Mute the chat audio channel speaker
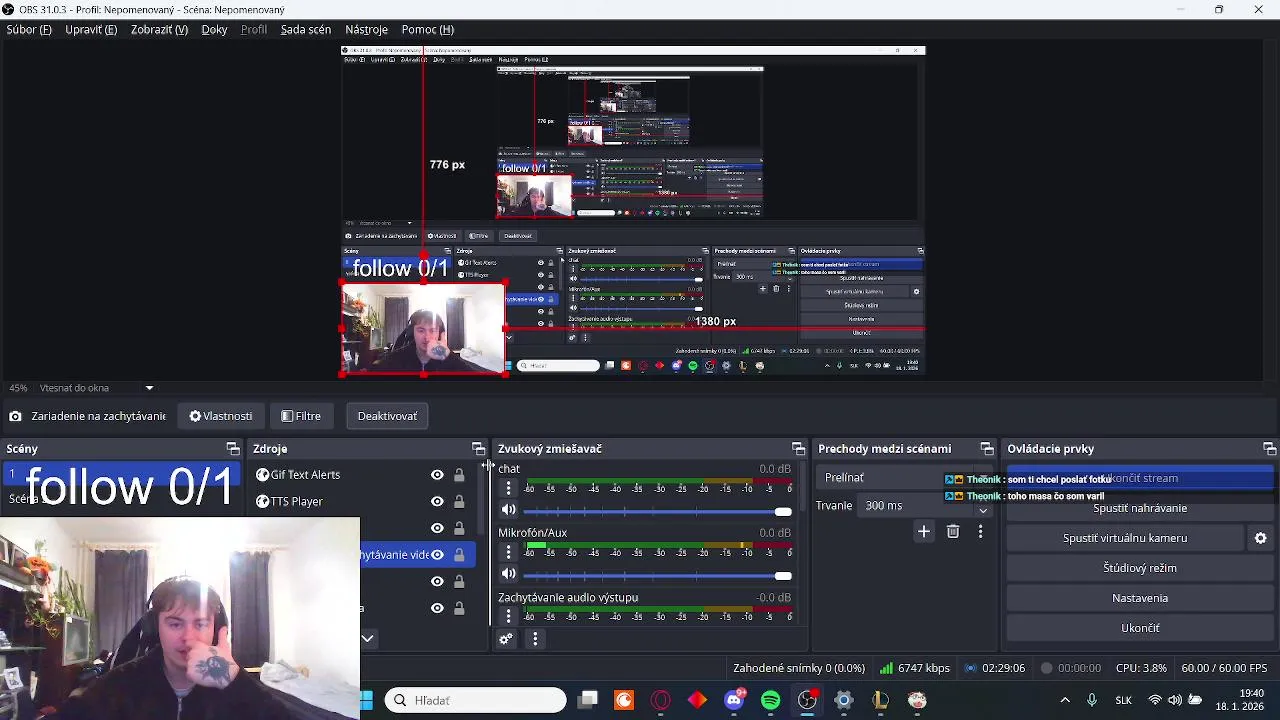This screenshot has height=720, width=1280. click(508, 510)
